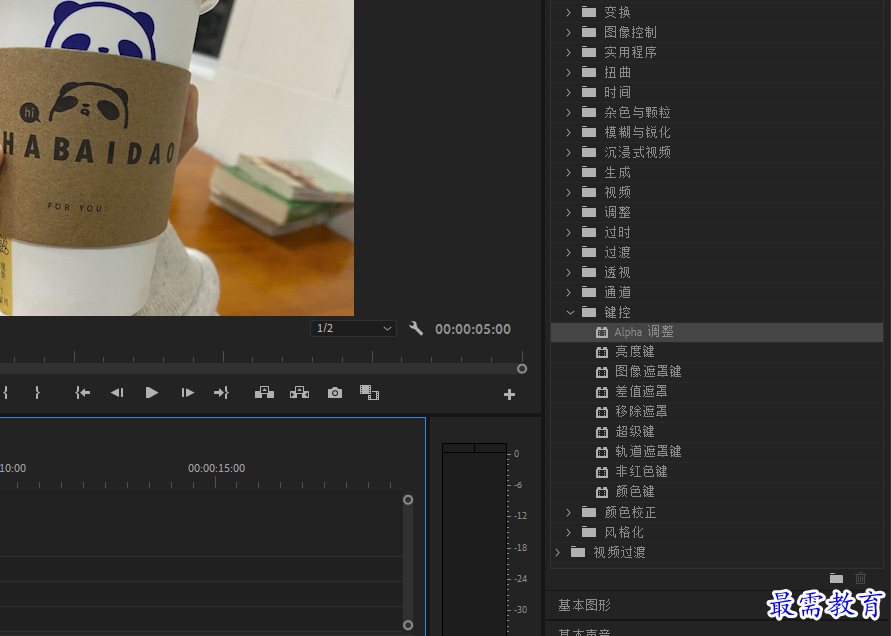The height and width of the screenshot is (636, 891).
Task: Click the program monitor zoom scrollbar handle
Action: (522, 369)
